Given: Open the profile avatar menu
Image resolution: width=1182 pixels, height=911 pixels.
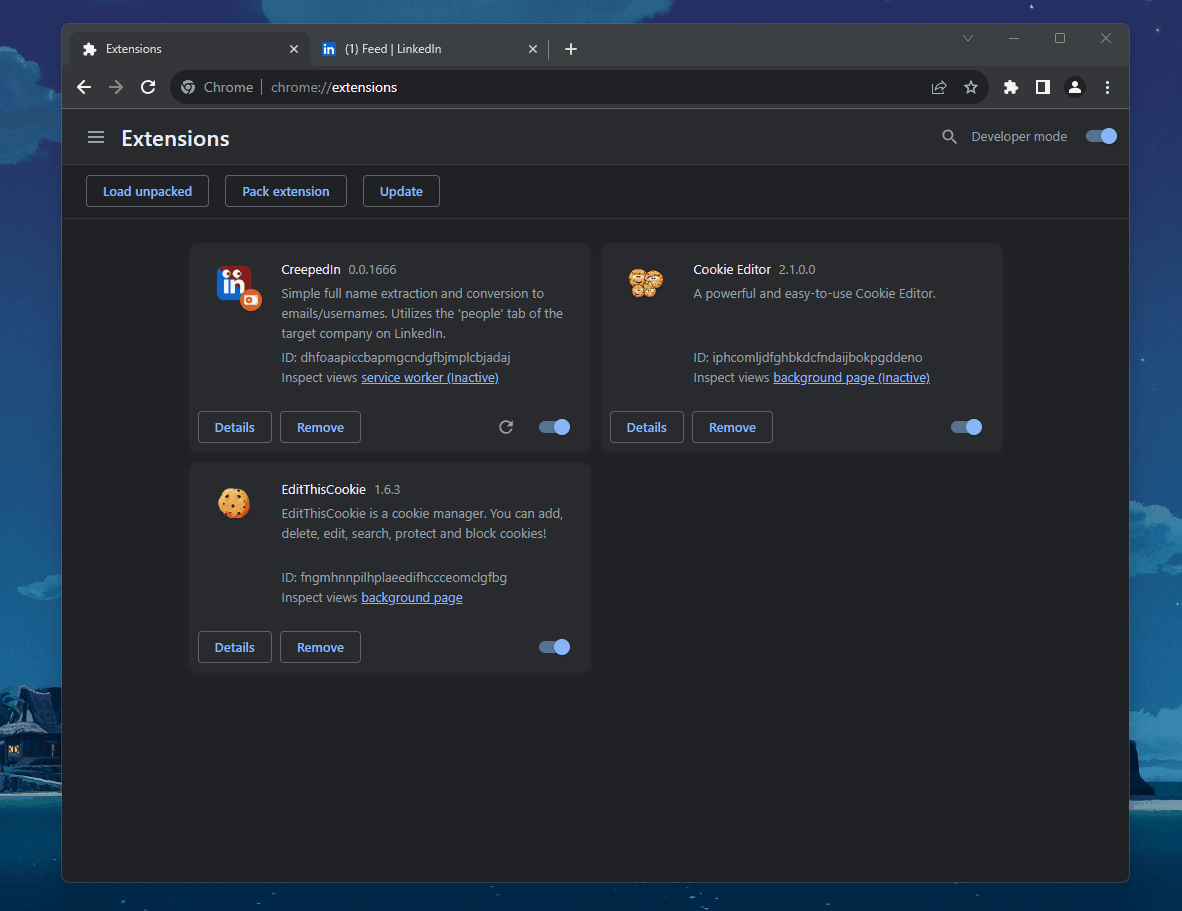Looking at the screenshot, I should (x=1075, y=87).
